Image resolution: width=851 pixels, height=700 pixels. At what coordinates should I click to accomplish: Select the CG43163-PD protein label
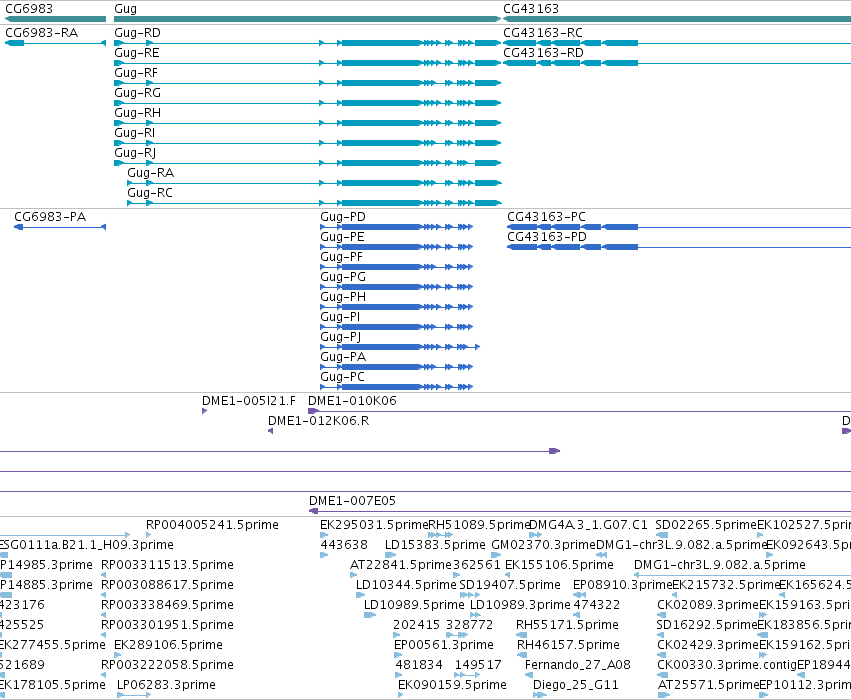click(547, 237)
